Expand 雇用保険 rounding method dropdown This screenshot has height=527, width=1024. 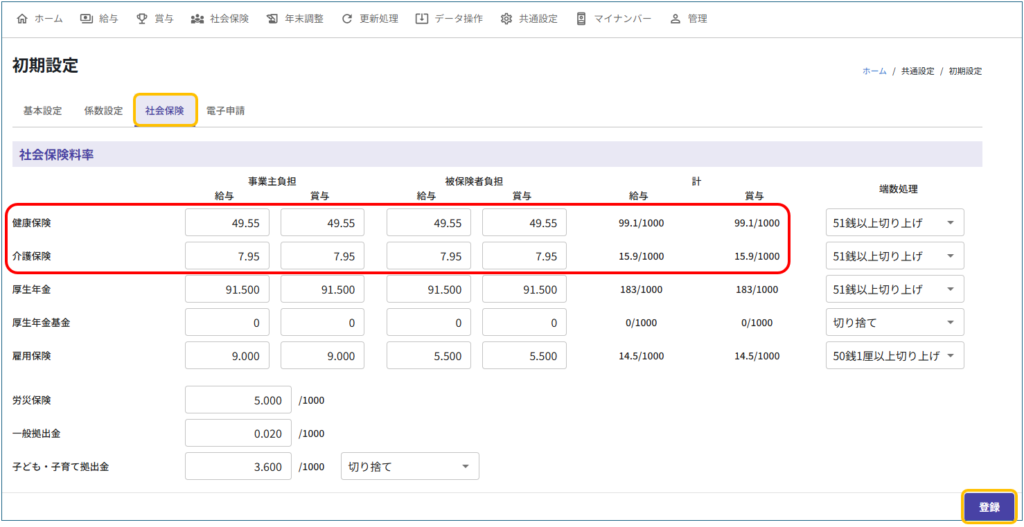pyautogui.click(x=894, y=356)
